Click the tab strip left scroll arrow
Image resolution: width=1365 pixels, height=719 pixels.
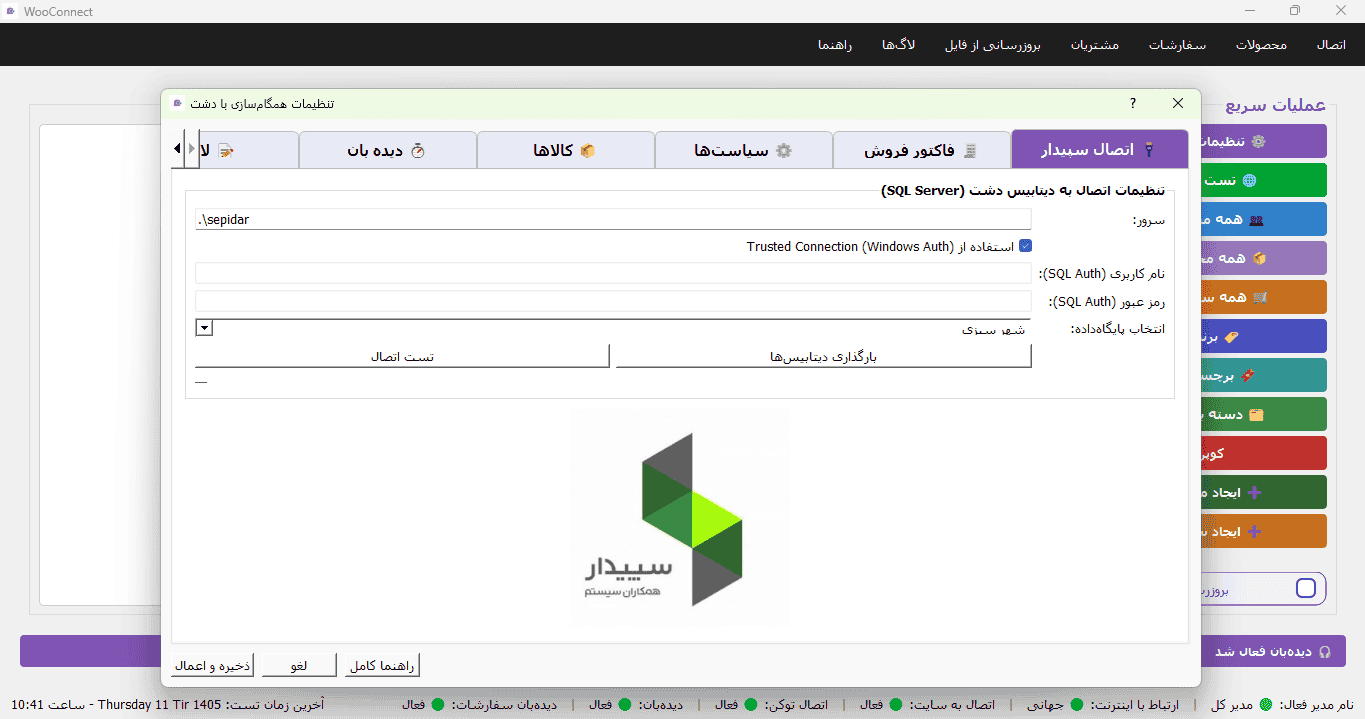click(x=177, y=149)
